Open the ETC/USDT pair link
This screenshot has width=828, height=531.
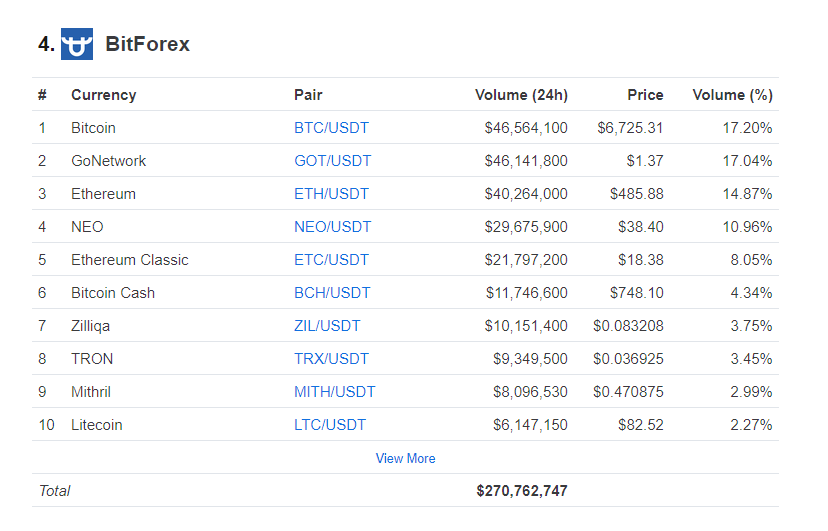click(x=331, y=260)
